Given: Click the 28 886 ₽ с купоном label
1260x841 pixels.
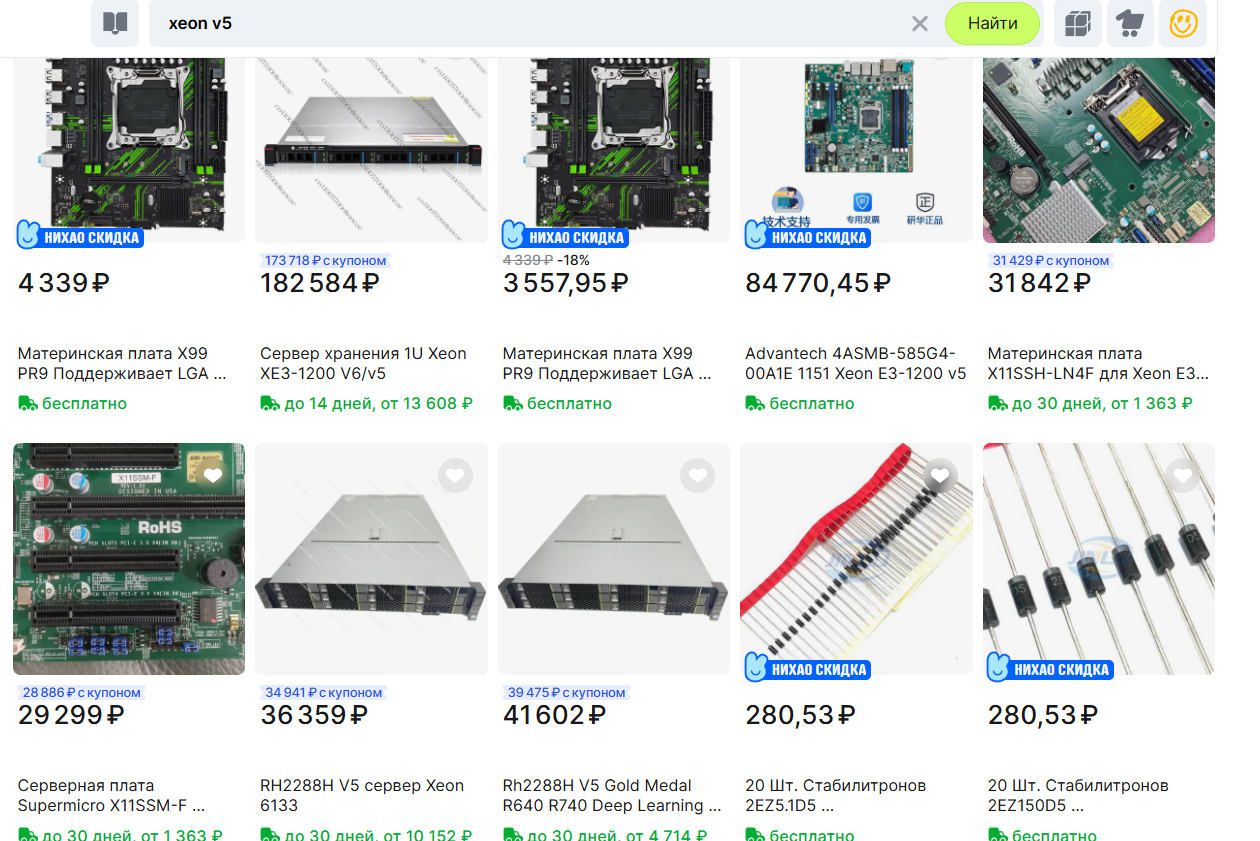Looking at the screenshot, I should pos(81,692).
